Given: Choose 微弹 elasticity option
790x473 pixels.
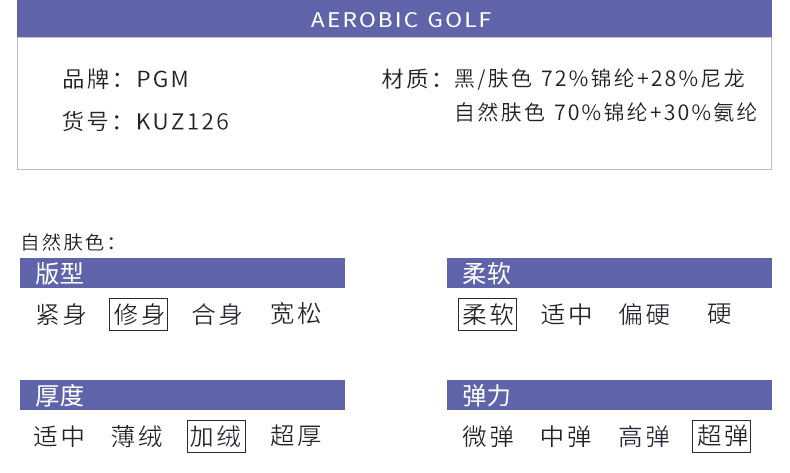Looking at the screenshot, I should 488,436.
